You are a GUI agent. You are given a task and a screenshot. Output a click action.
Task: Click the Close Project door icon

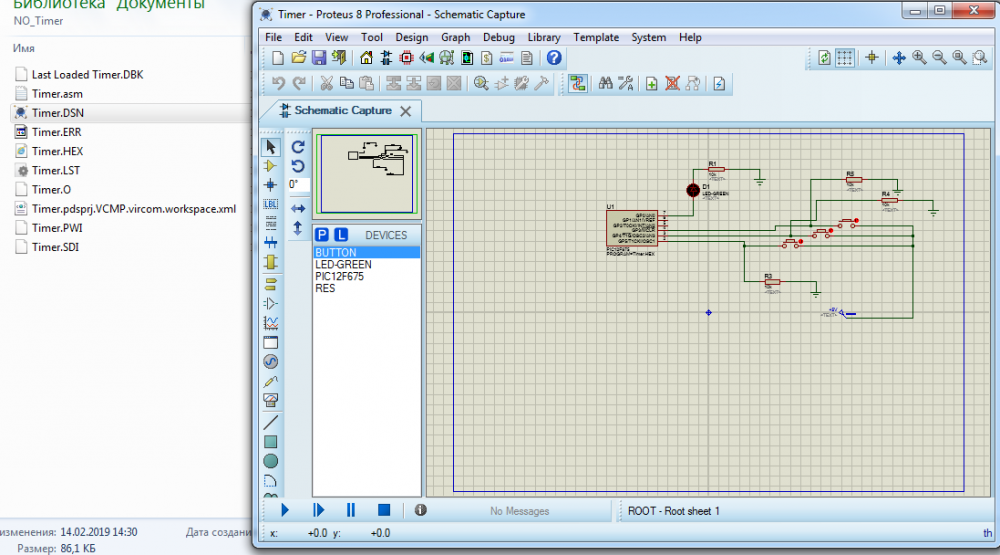339,58
